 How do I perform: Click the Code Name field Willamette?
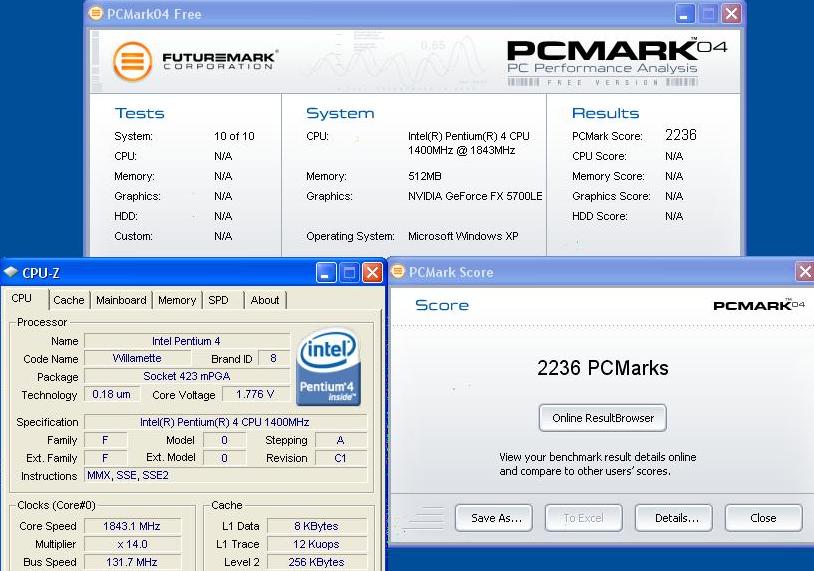point(137,358)
